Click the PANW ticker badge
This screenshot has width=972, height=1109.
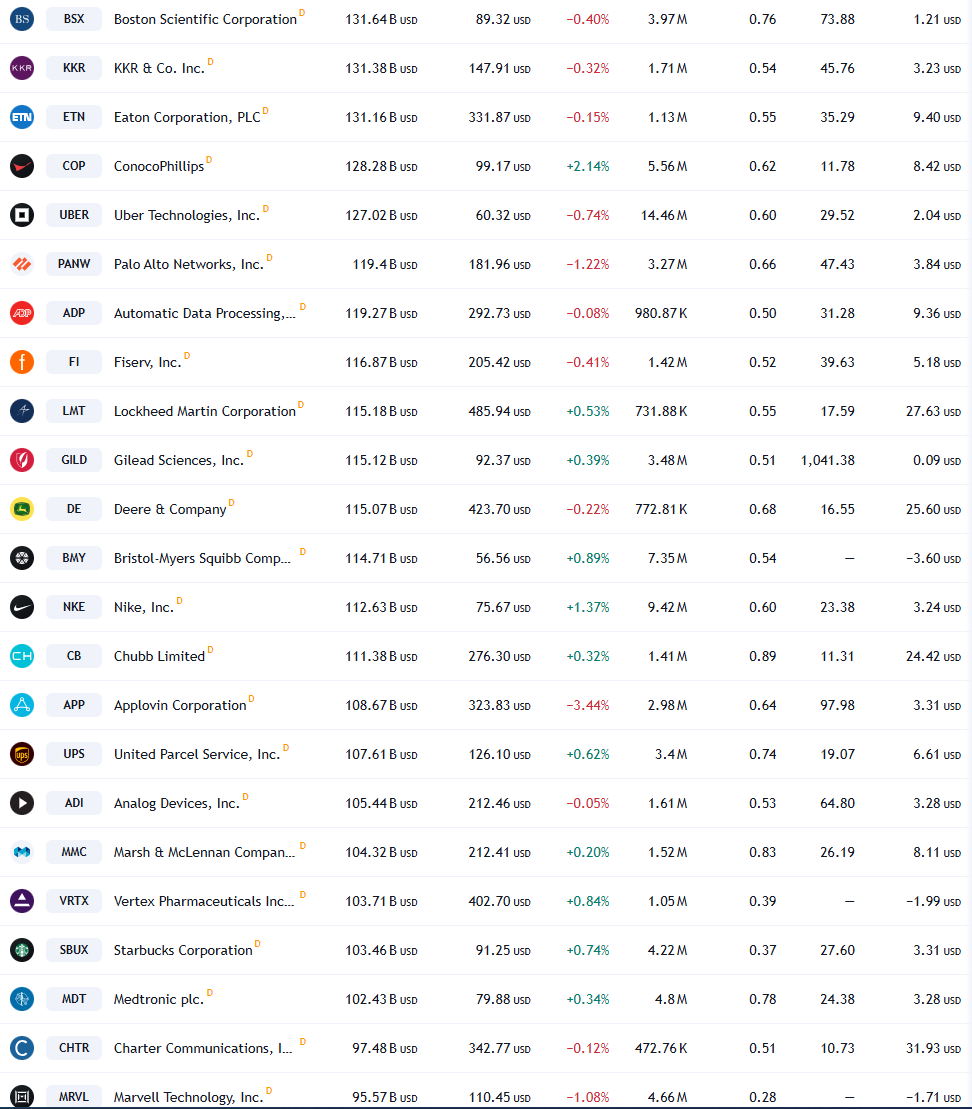tap(74, 264)
